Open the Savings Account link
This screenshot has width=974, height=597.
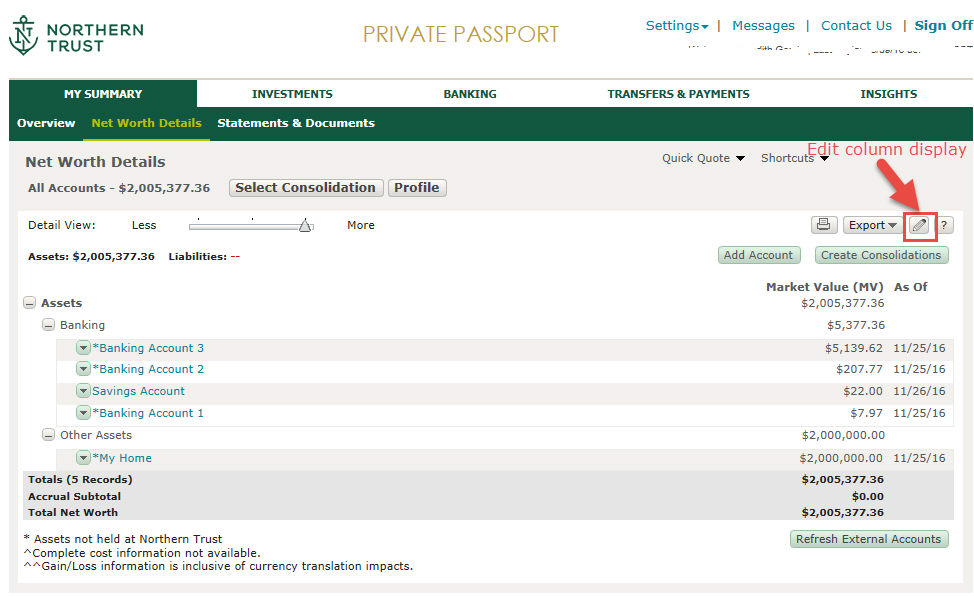click(x=138, y=391)
